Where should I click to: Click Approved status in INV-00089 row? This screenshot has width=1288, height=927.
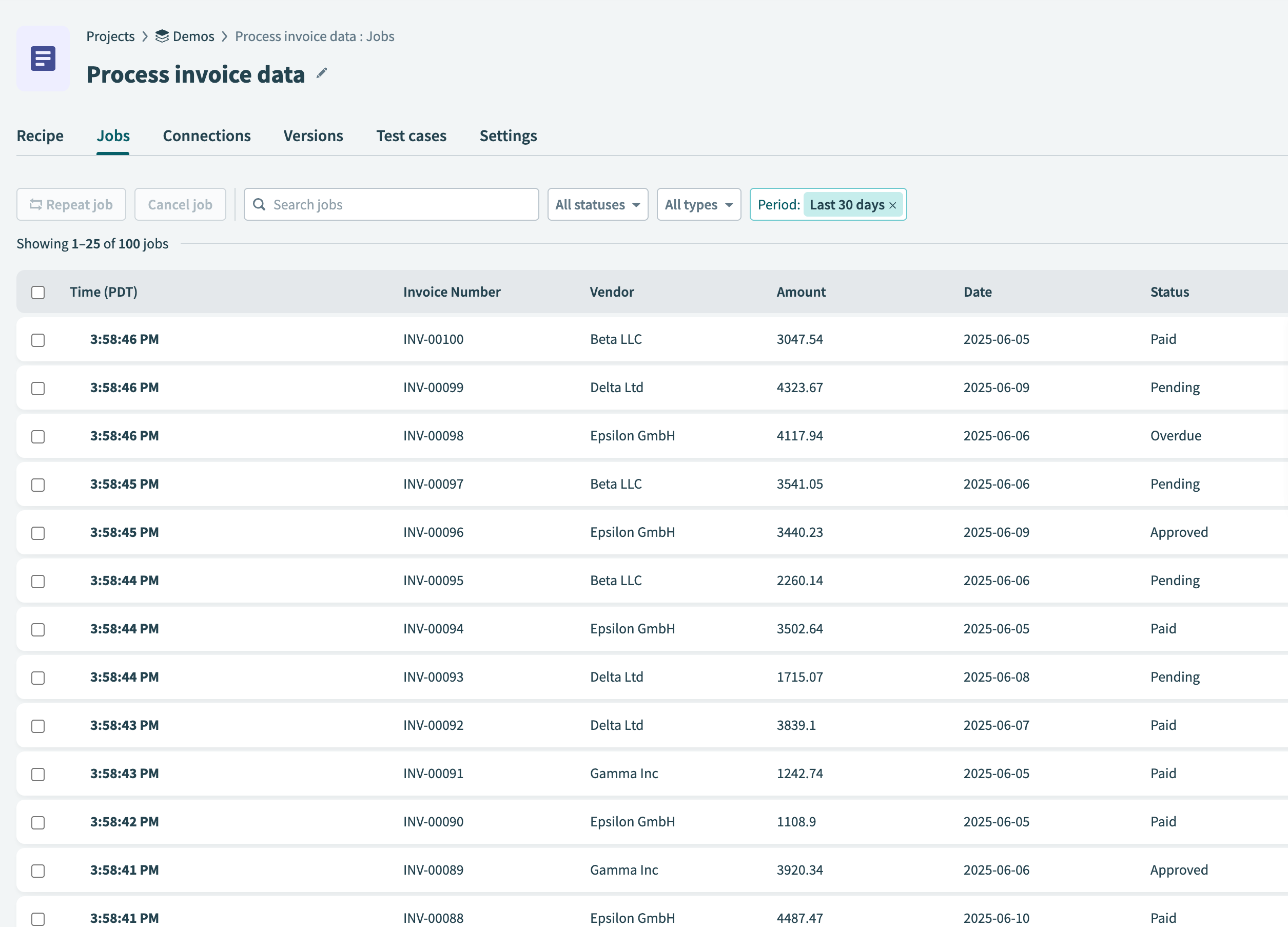(x=1179, y=870)
